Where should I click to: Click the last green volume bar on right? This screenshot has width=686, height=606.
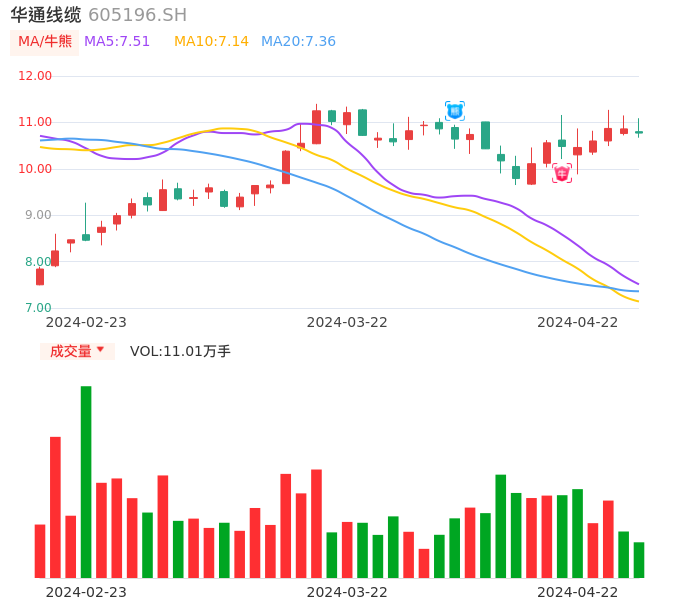tap(639, 560)
